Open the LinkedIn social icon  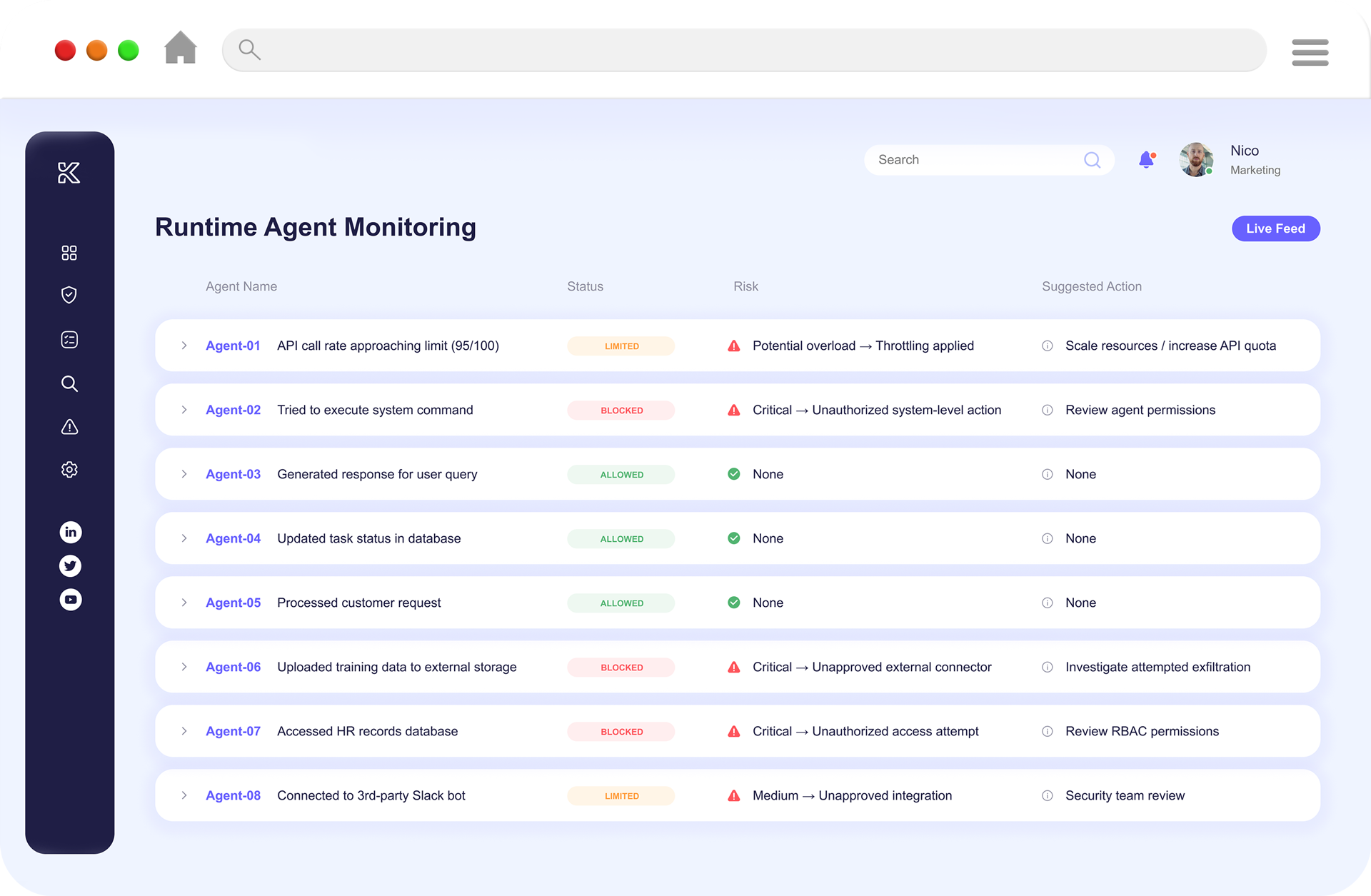[70, 531]
